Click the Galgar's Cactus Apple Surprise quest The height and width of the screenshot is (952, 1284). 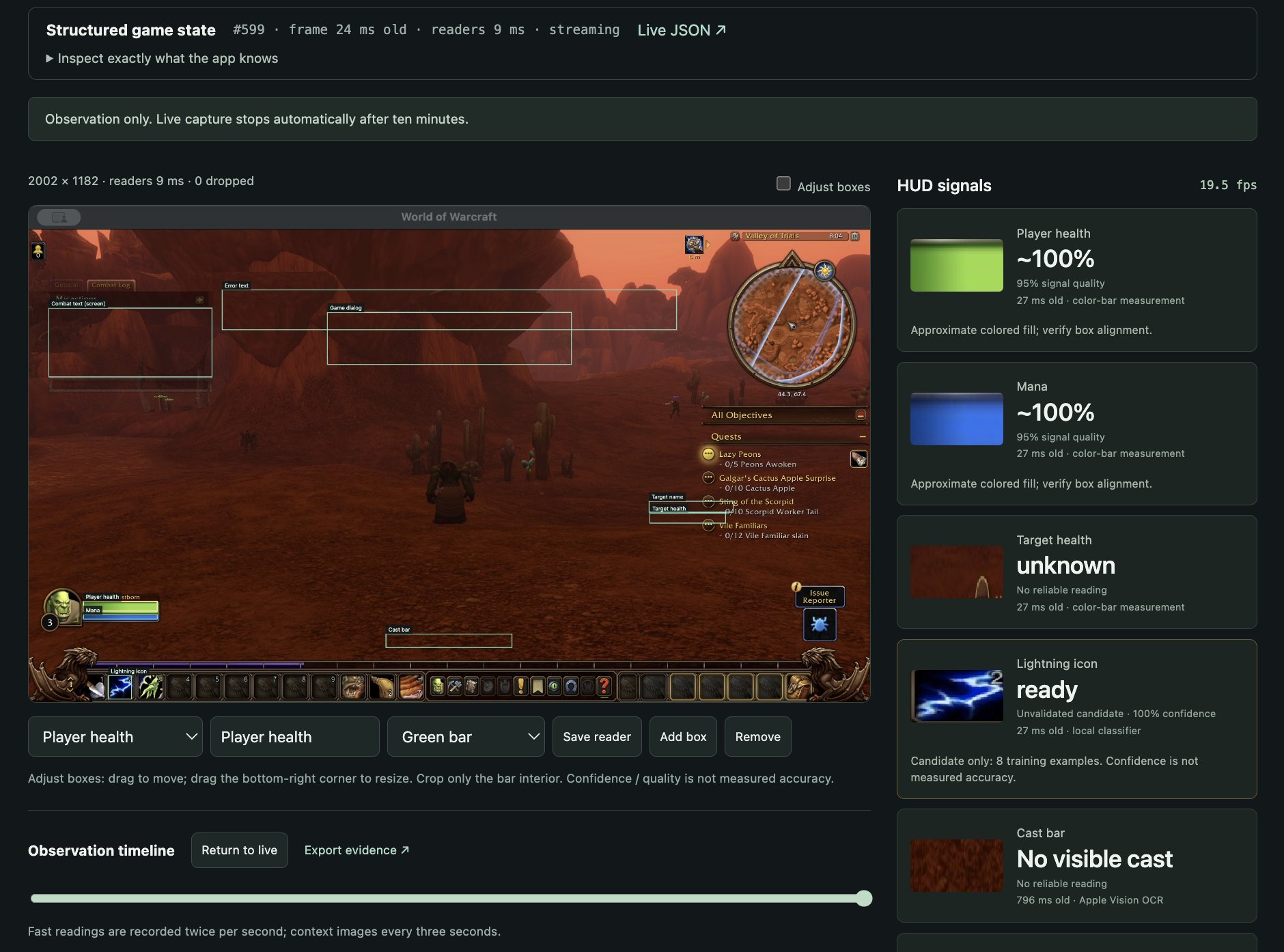coord(777,478)
